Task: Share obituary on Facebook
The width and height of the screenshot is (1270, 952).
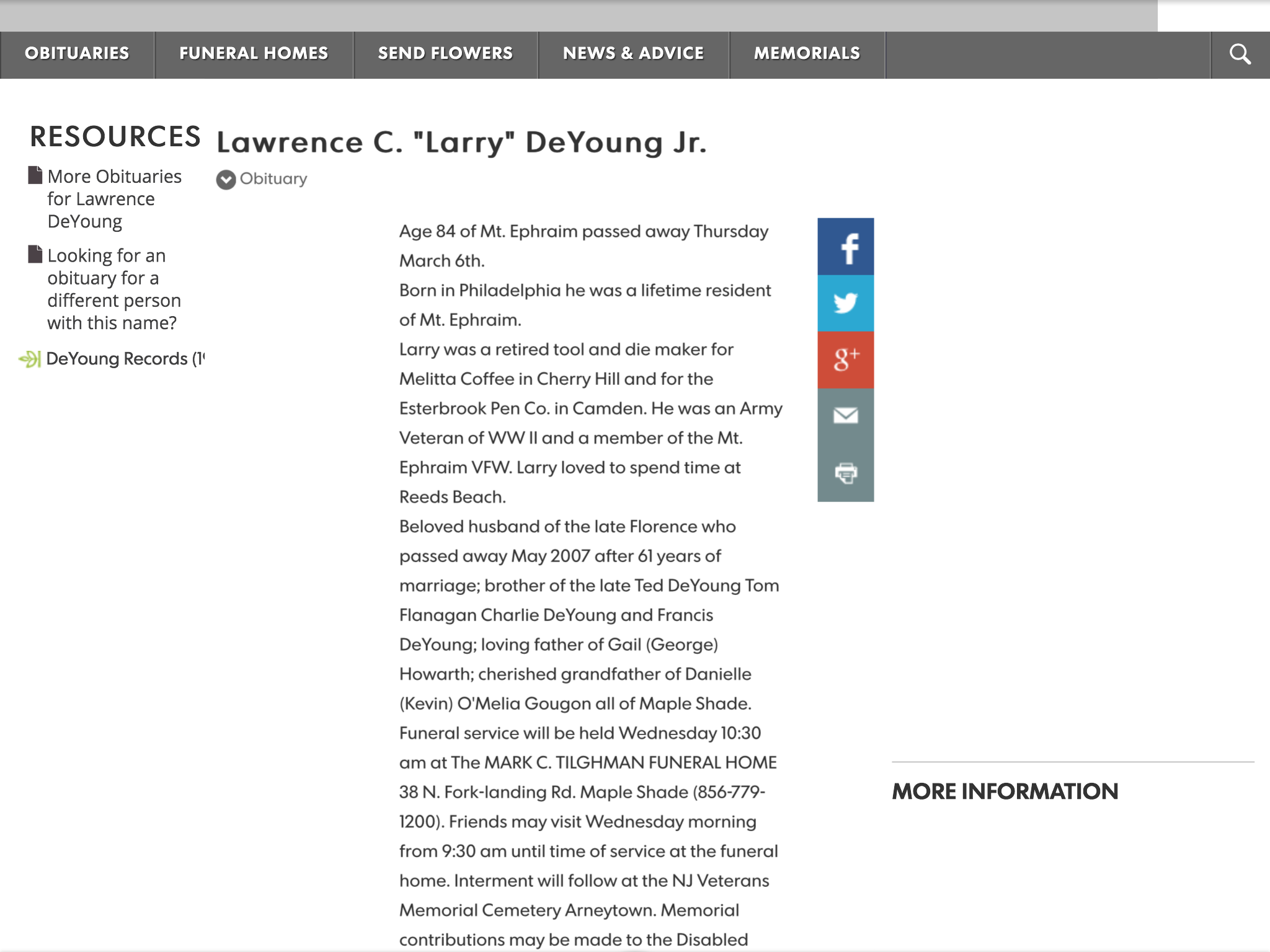Action: pos(845,247)
